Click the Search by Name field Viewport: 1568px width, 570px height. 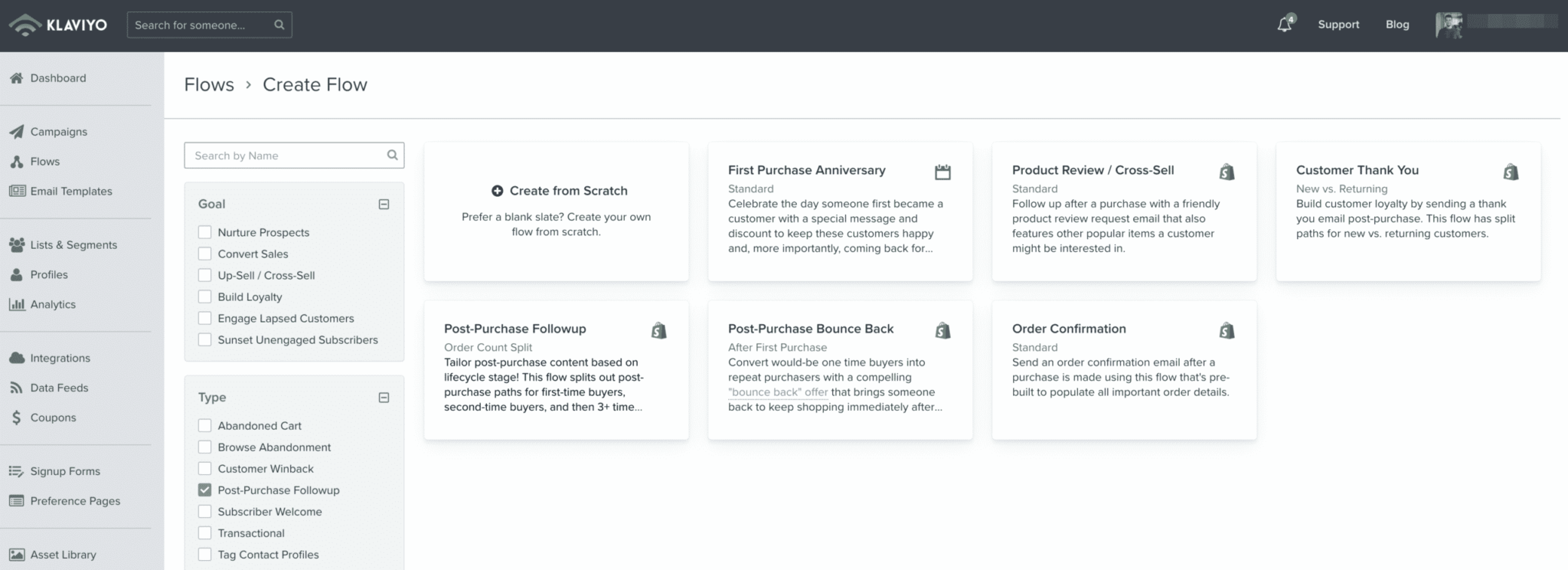[288, 156]
